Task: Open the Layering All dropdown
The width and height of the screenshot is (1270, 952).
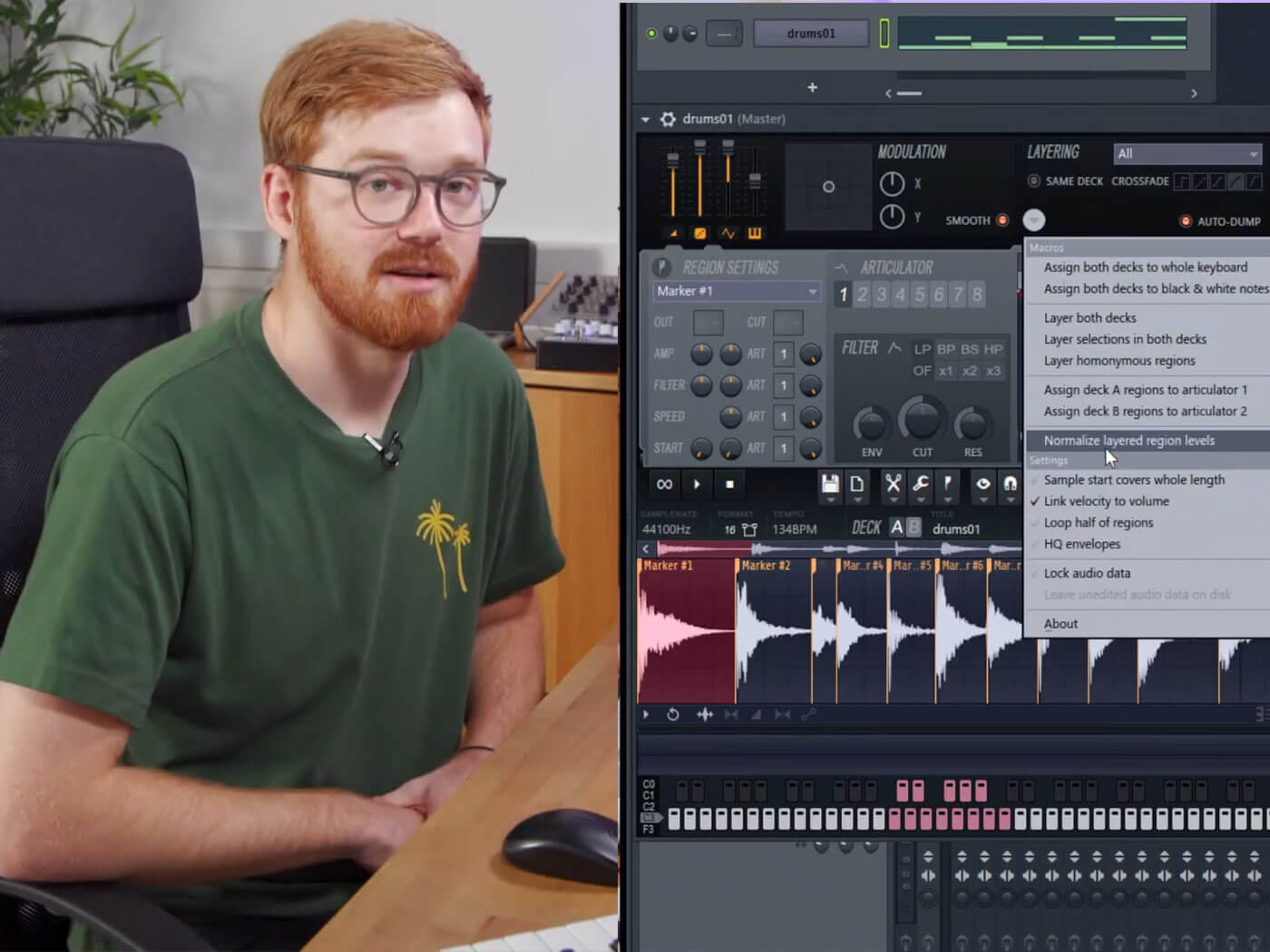Action: pyautogui.click(x=1187, y=154)
